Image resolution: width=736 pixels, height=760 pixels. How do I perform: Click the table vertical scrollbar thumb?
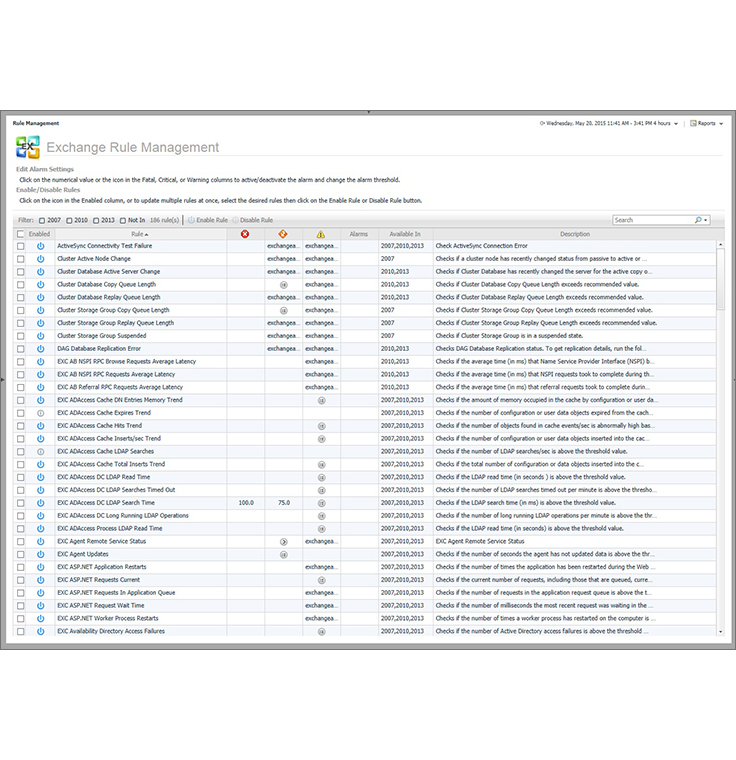tap(720, 280)
